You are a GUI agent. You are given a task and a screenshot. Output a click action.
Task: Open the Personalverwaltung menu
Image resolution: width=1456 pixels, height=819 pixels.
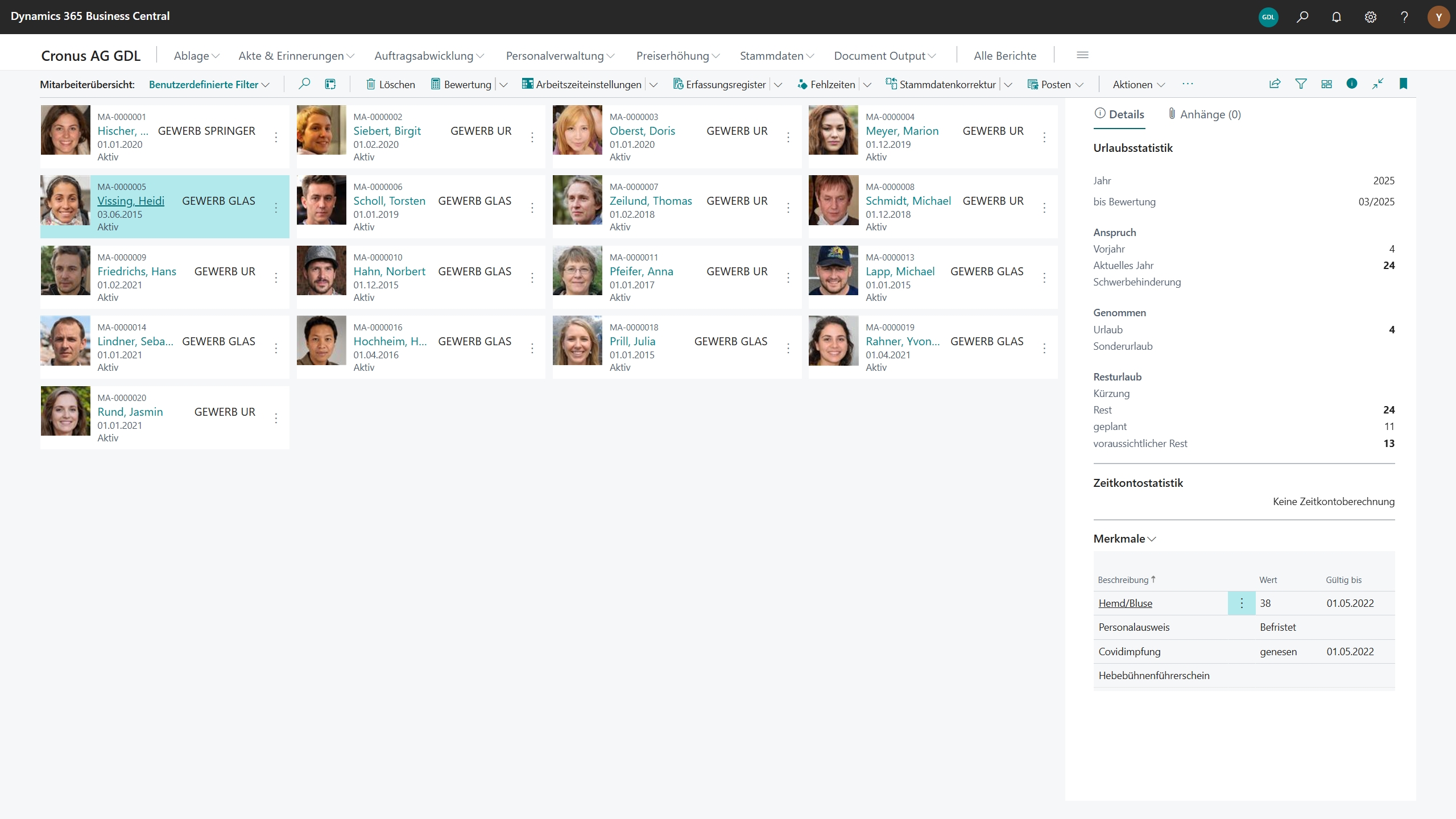(x=560, y=56)
